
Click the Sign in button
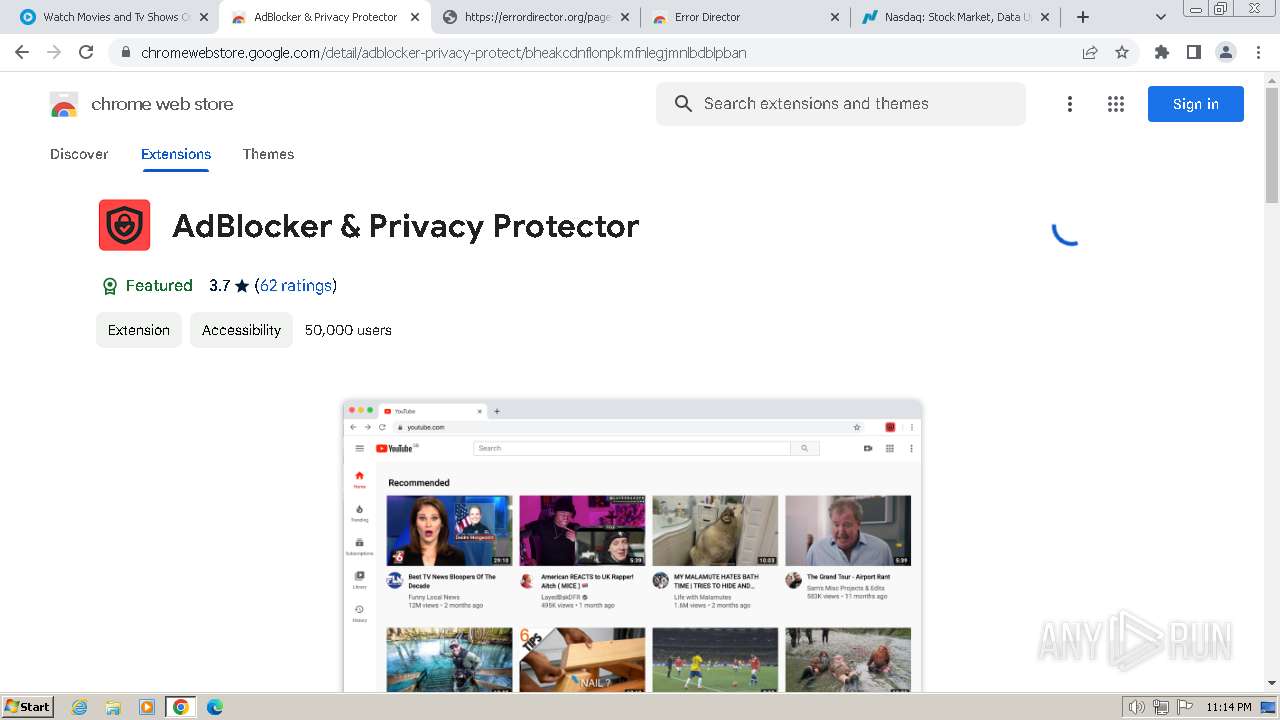1196,104
